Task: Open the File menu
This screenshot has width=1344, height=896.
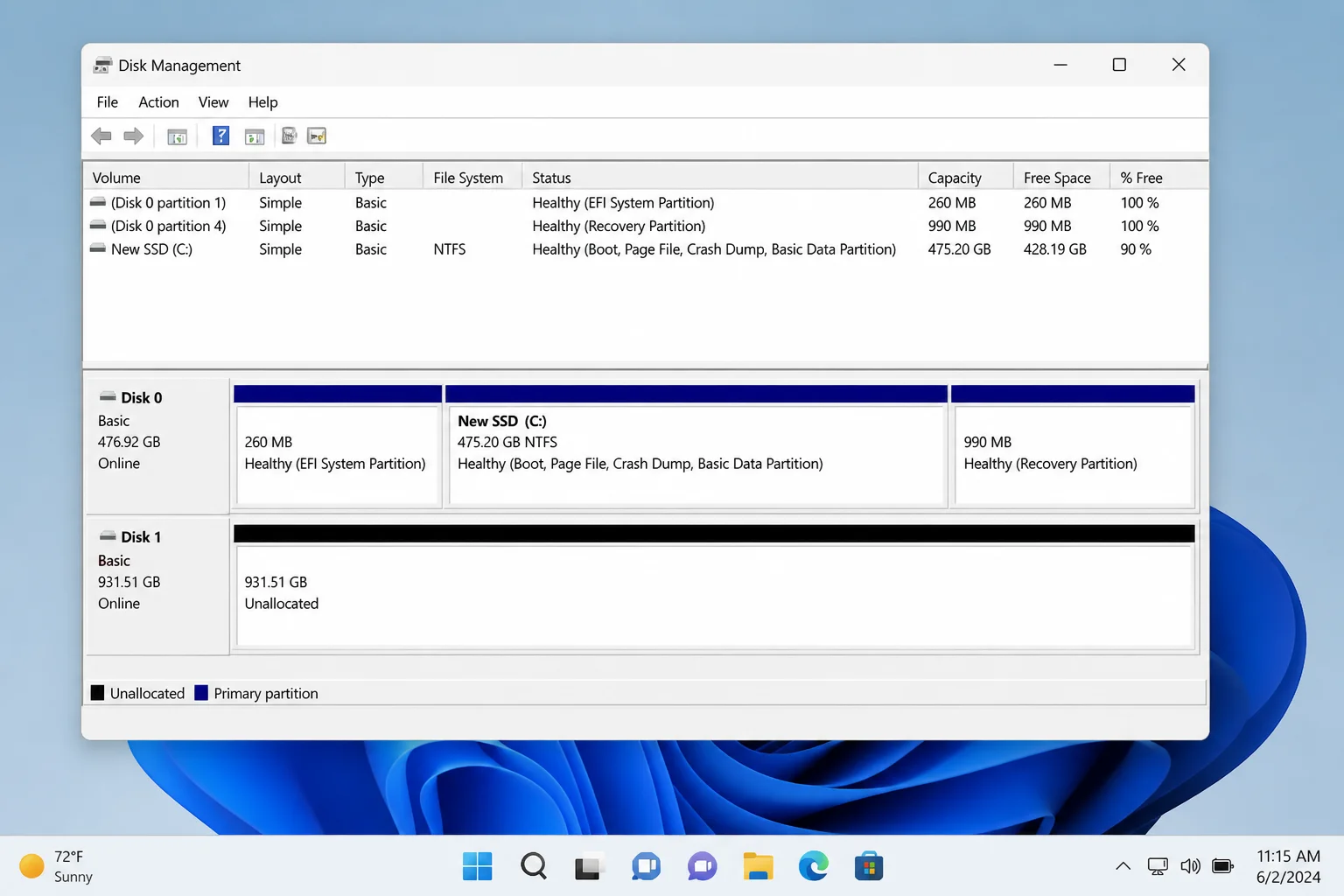Action: (108, 102)
